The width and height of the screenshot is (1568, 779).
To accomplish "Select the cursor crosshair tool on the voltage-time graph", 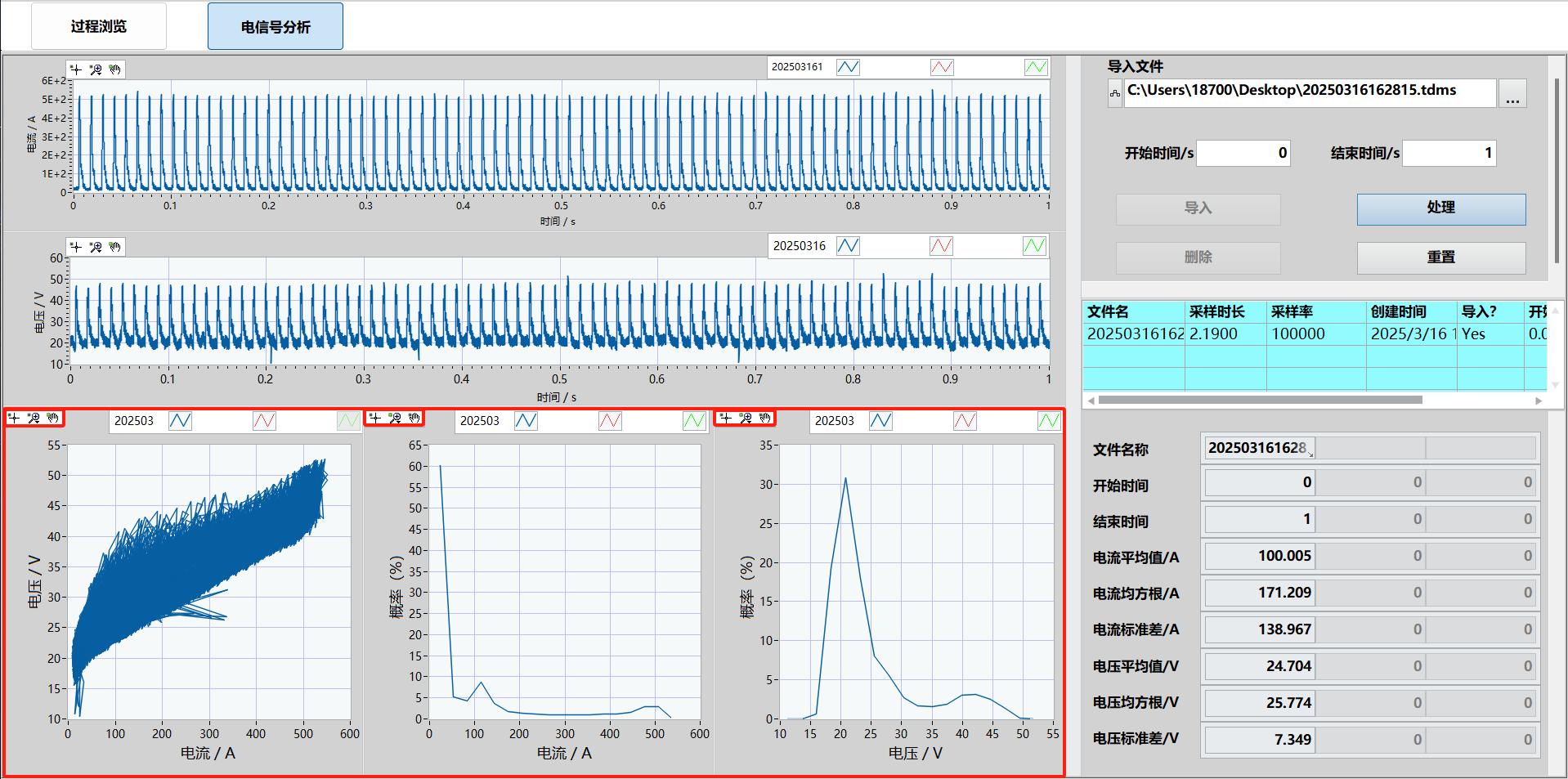I will tap(76, 247).
